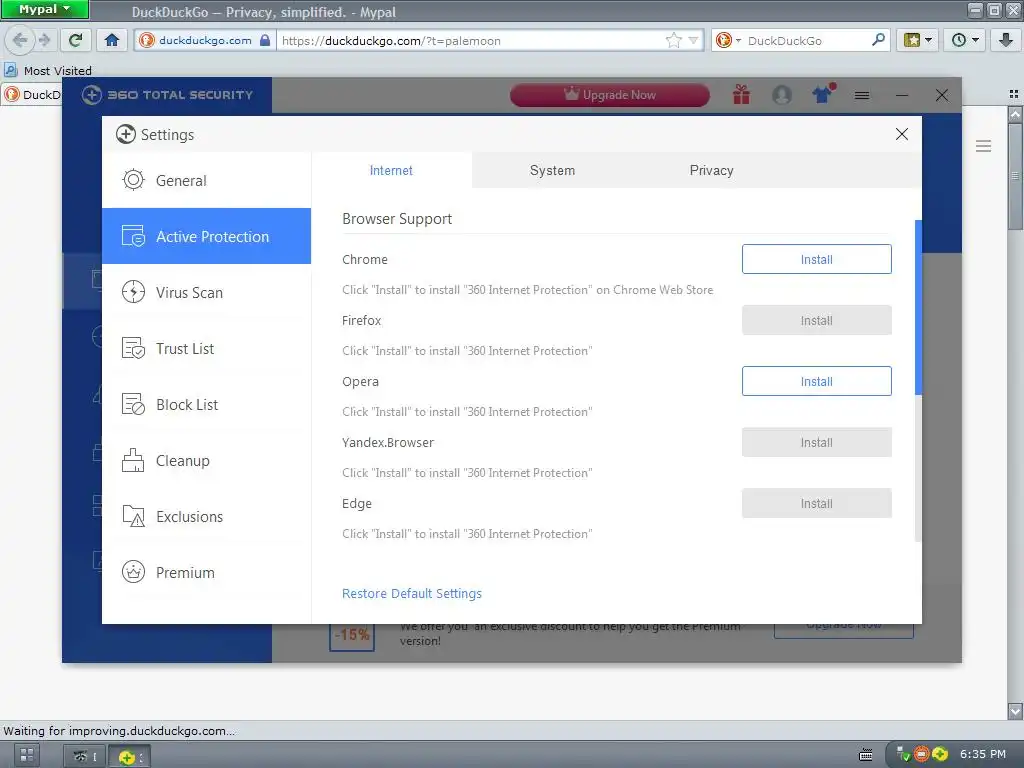The image size is (1024, 768).
Task: Open the Mypal application menu
Action: click(x=44, y=9)
